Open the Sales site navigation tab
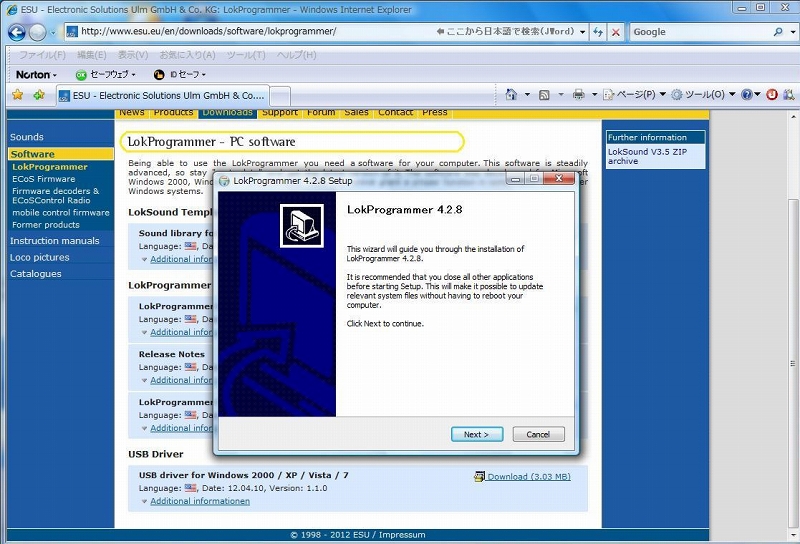 [356, 113]
